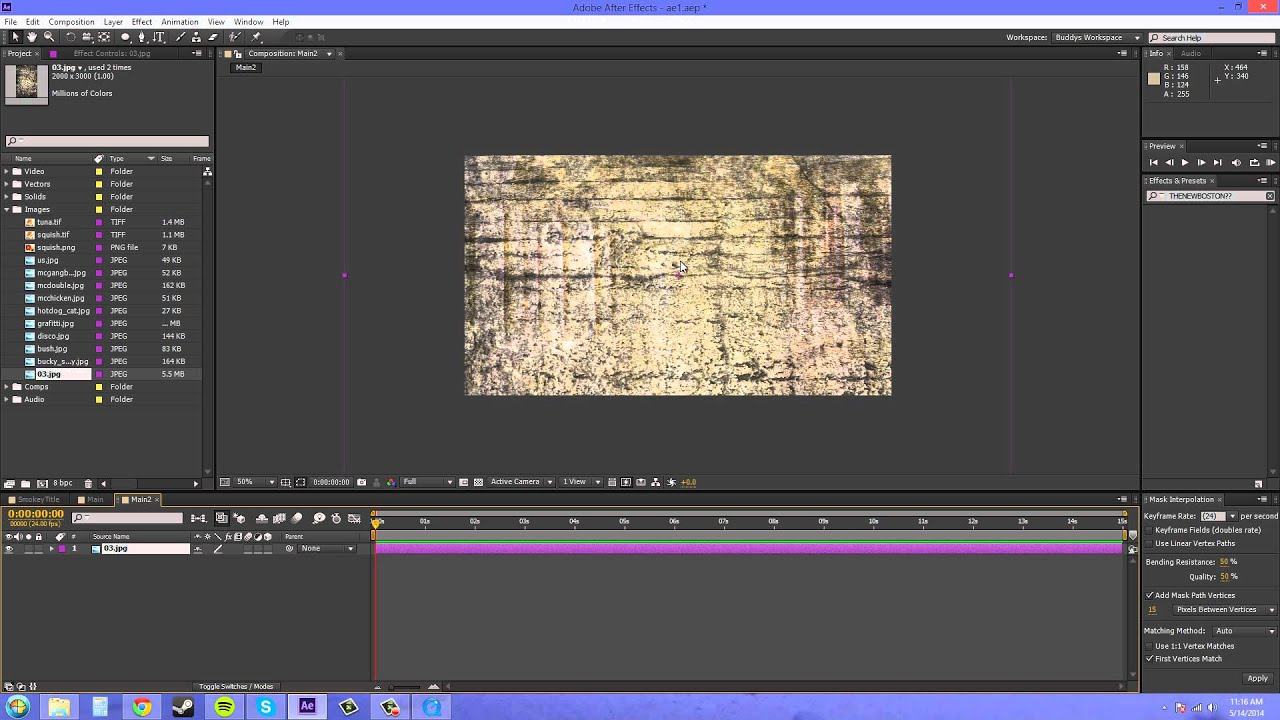Viewport: 1280px width, 720px height.
Task: Click the show channel color icon in viewer
Action: click(x=390, y=482)
